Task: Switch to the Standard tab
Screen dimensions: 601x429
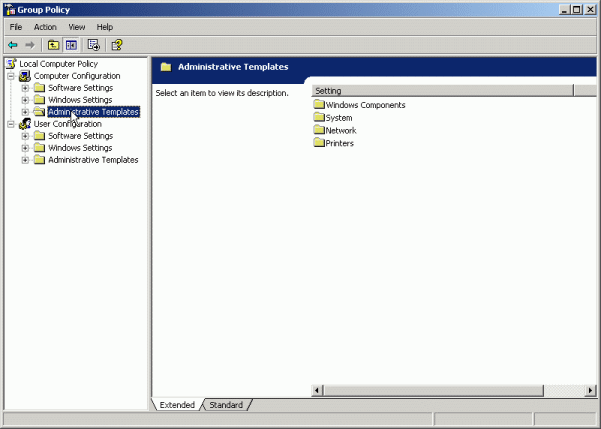Action: [226, 405]
